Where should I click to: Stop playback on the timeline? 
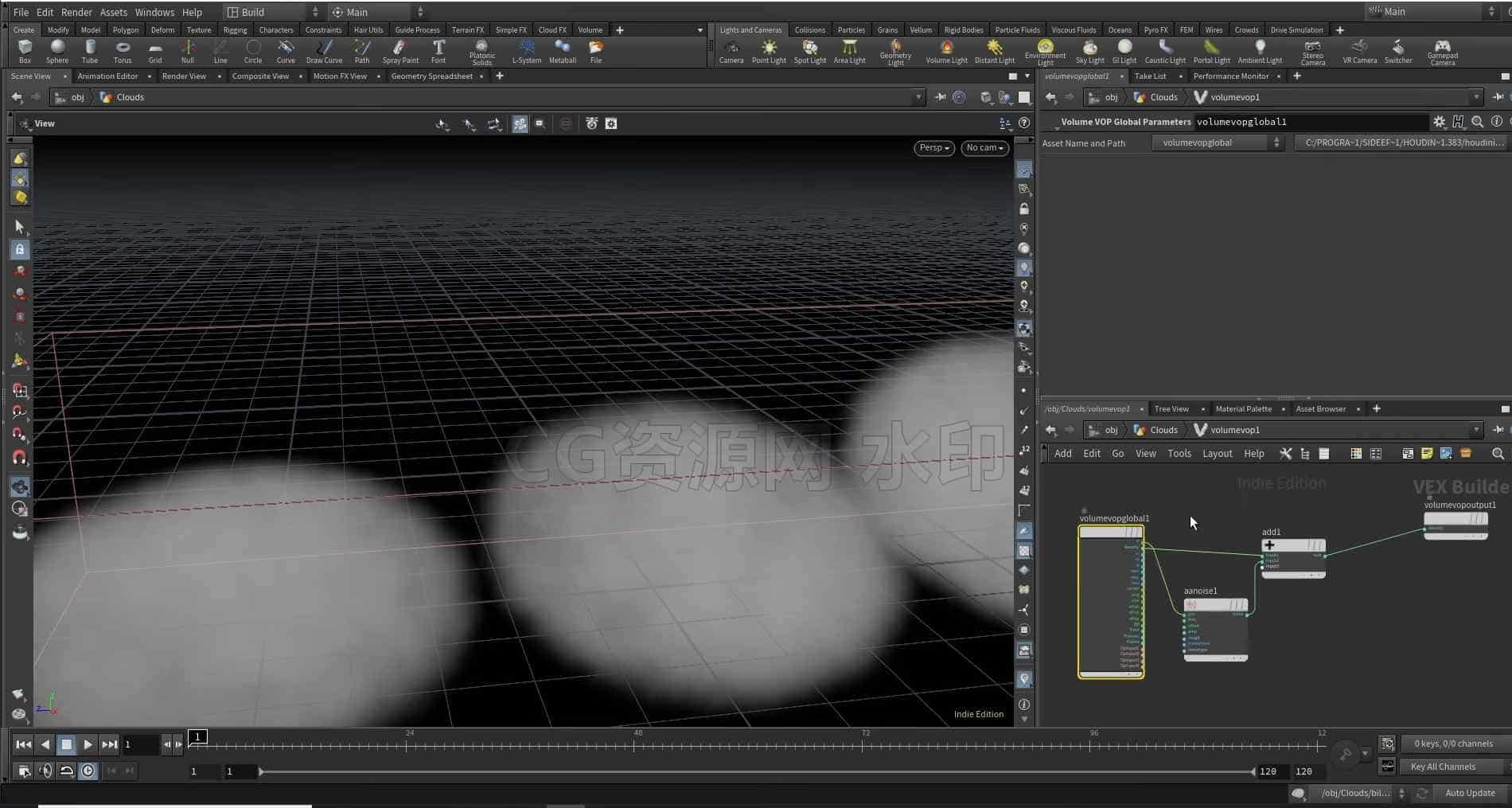pyautogui.click(x=67, y=745)
